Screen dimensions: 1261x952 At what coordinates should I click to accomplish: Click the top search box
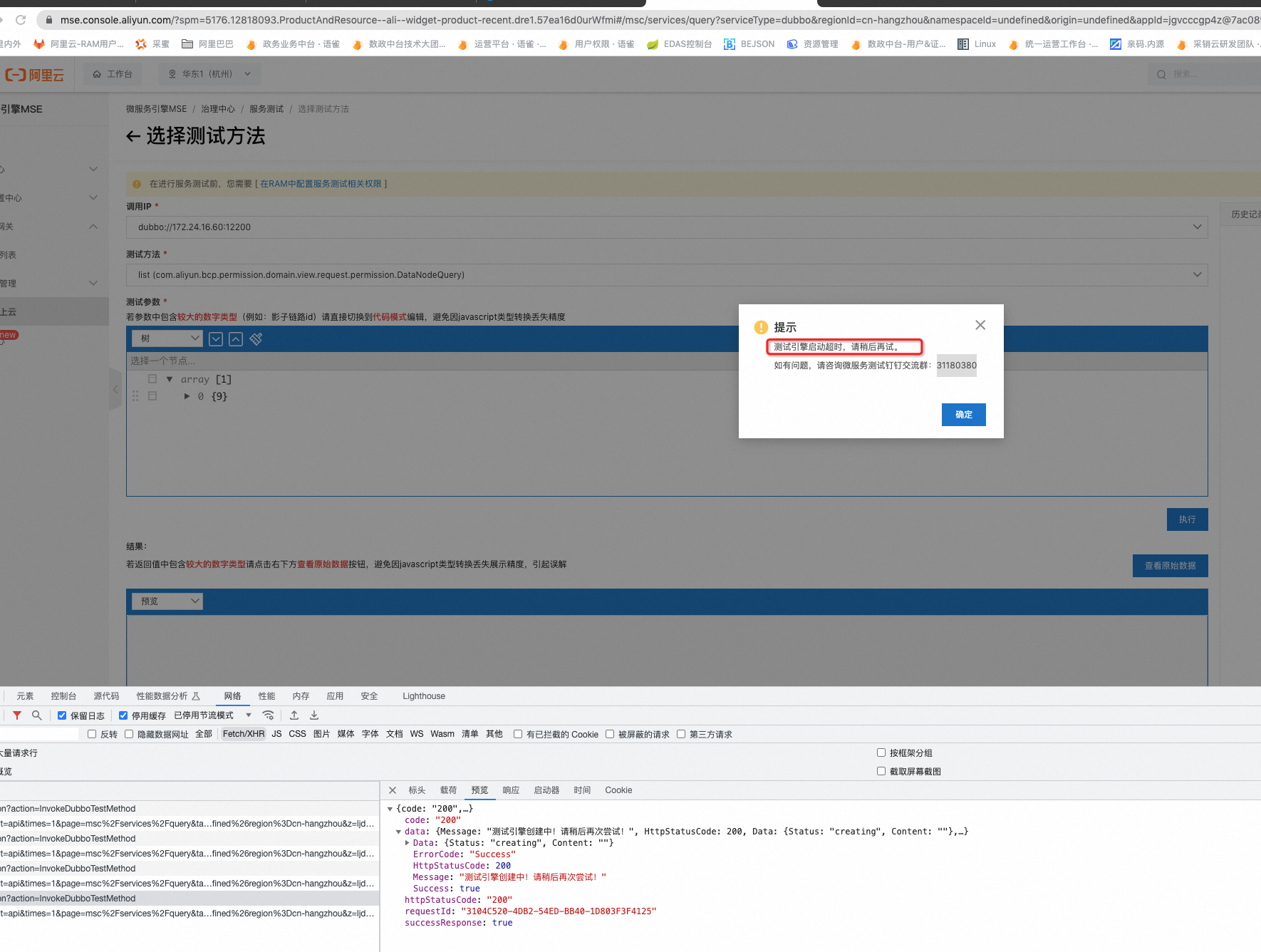(1204, 74)
